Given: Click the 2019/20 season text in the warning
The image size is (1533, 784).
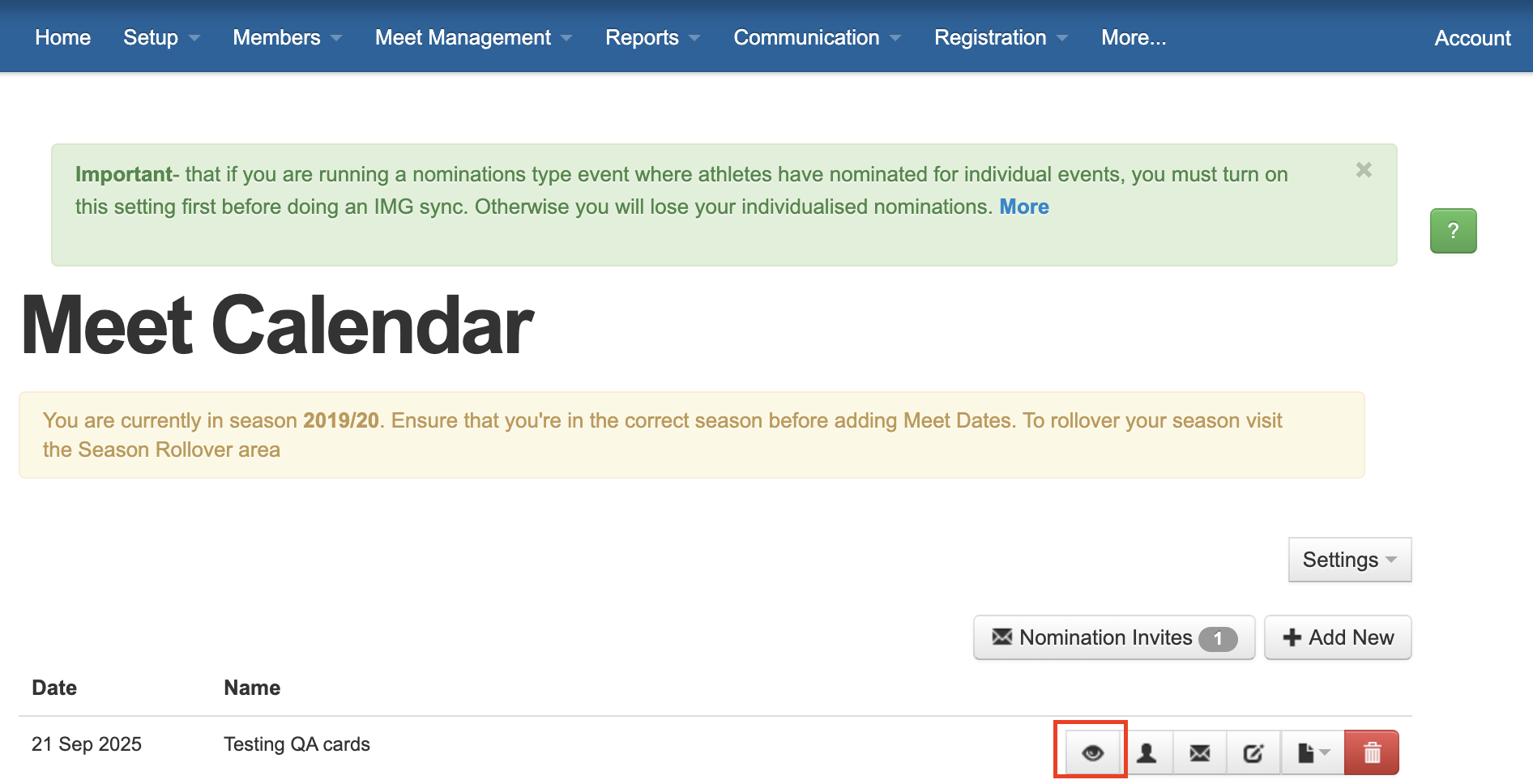Looking at the screenshot, I should pyautogui.click(x=341, y=420).
